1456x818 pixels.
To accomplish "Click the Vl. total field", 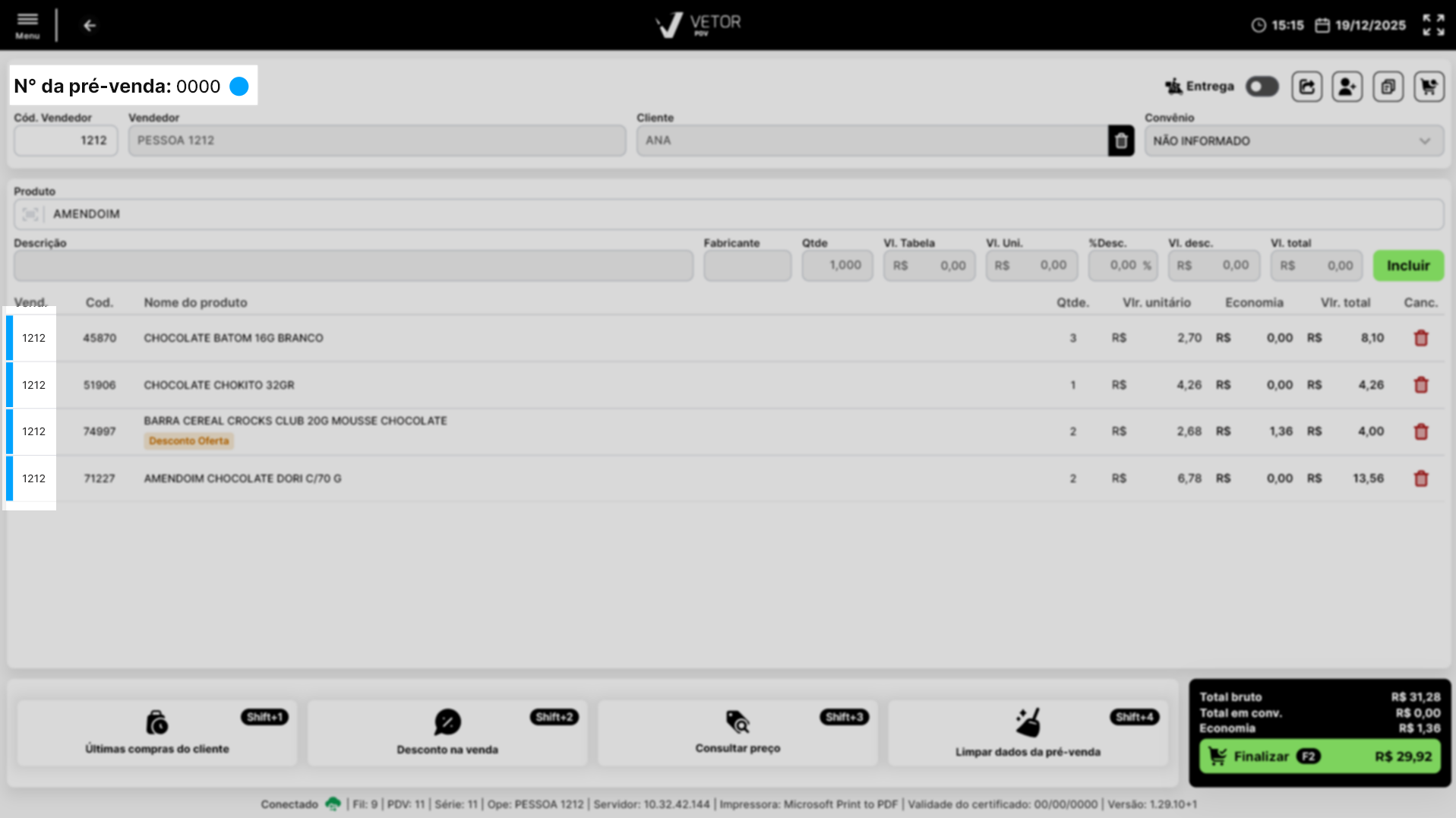I will point(1316,266).
